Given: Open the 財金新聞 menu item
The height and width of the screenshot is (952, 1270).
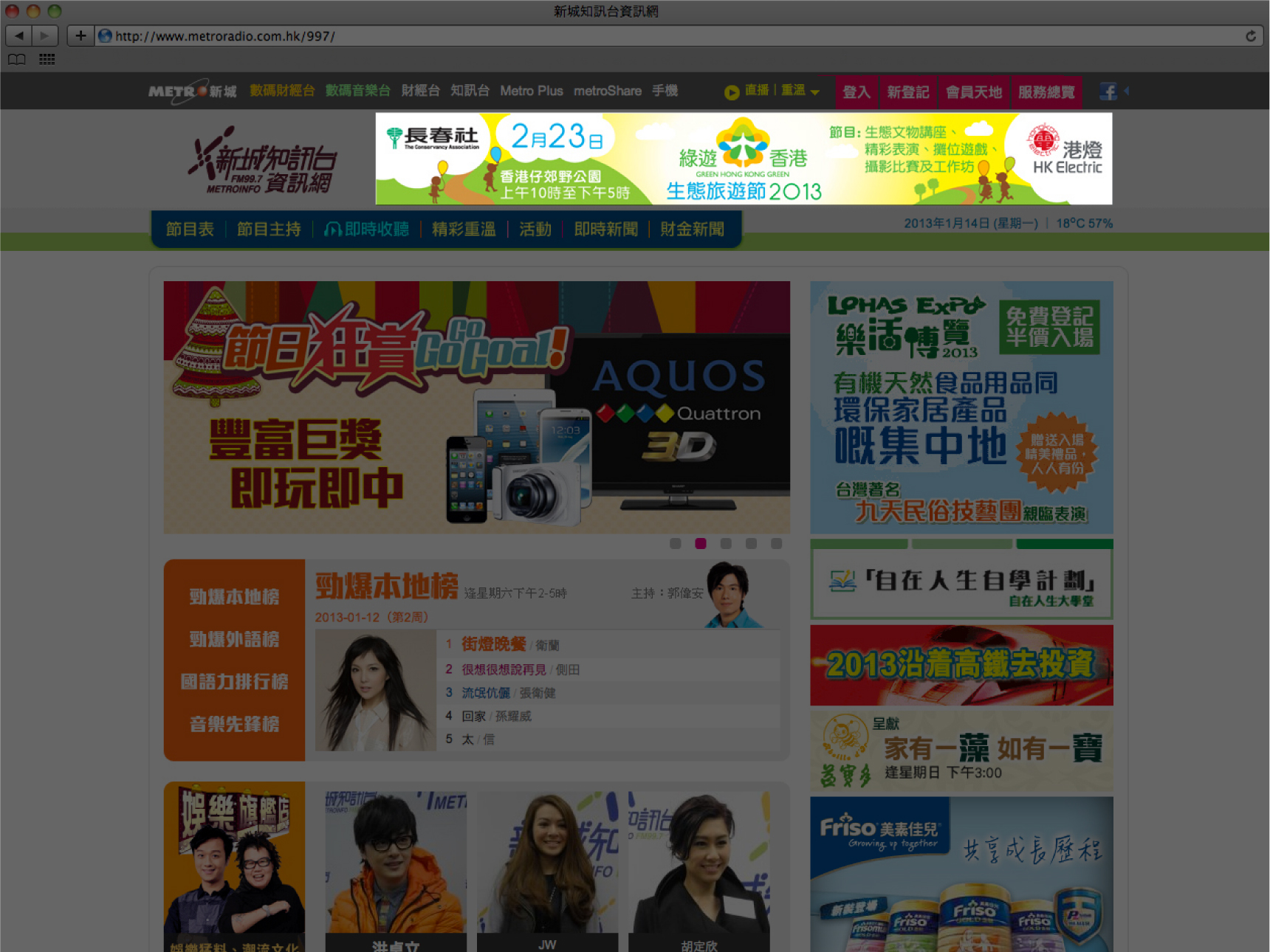Looking at the screenshot, I should point(693,230).
